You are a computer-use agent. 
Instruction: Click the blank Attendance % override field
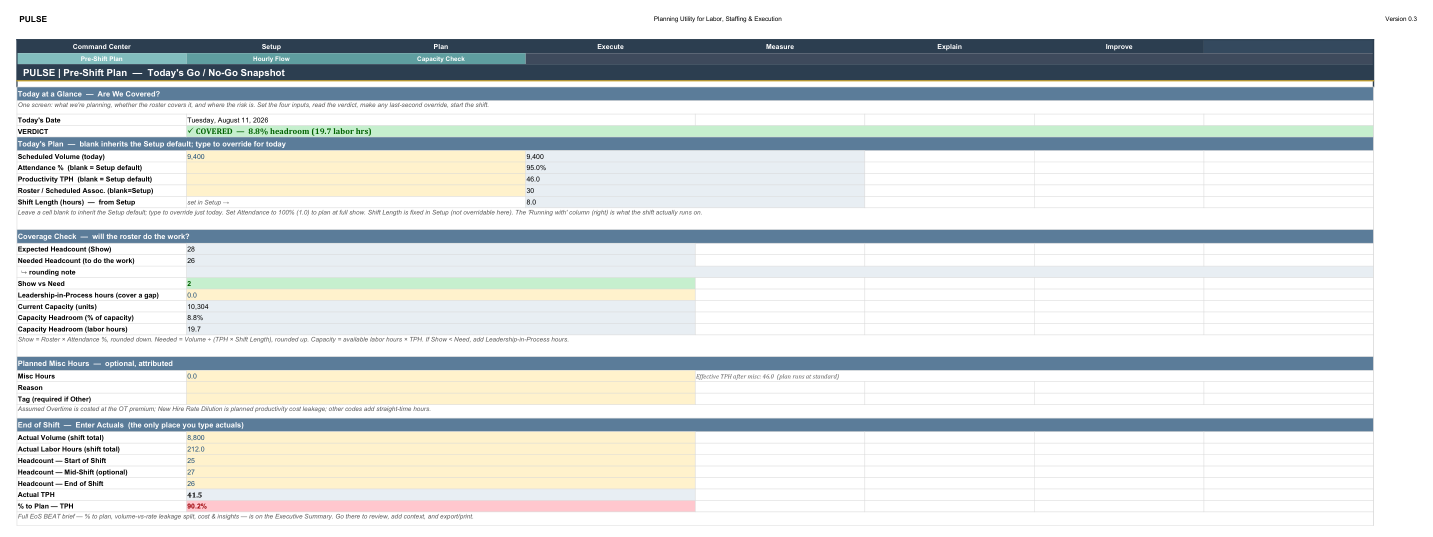pos(355,168)
